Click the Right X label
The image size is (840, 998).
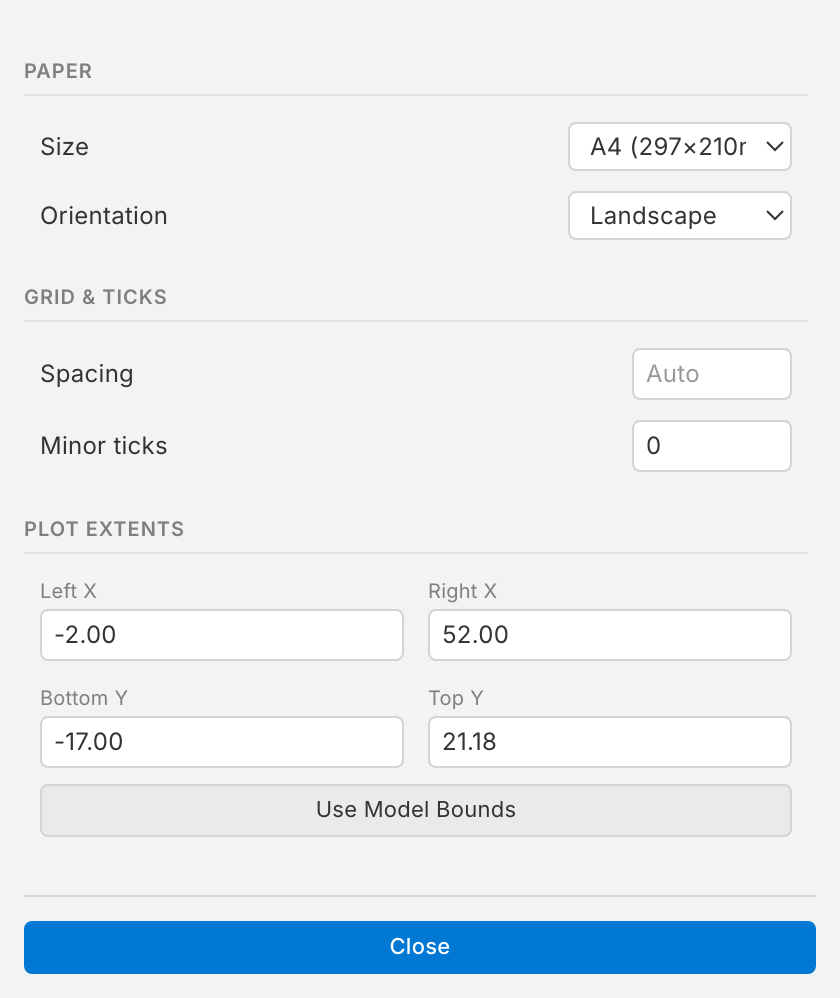462,591
